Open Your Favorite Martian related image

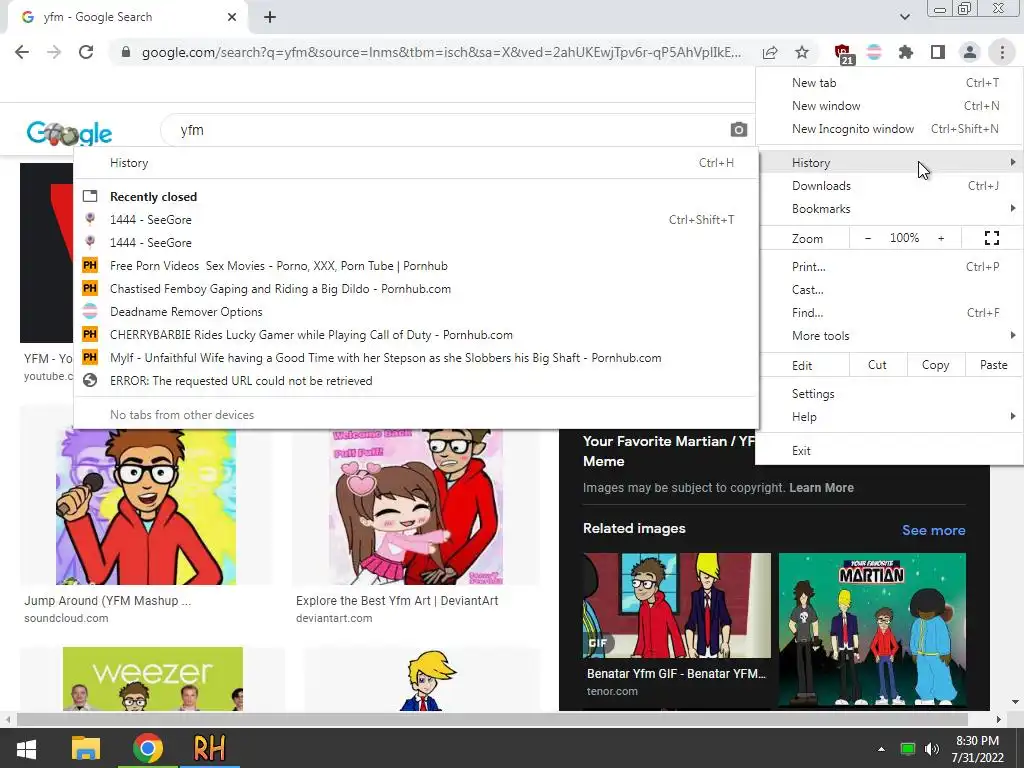[x=872, y=630]
